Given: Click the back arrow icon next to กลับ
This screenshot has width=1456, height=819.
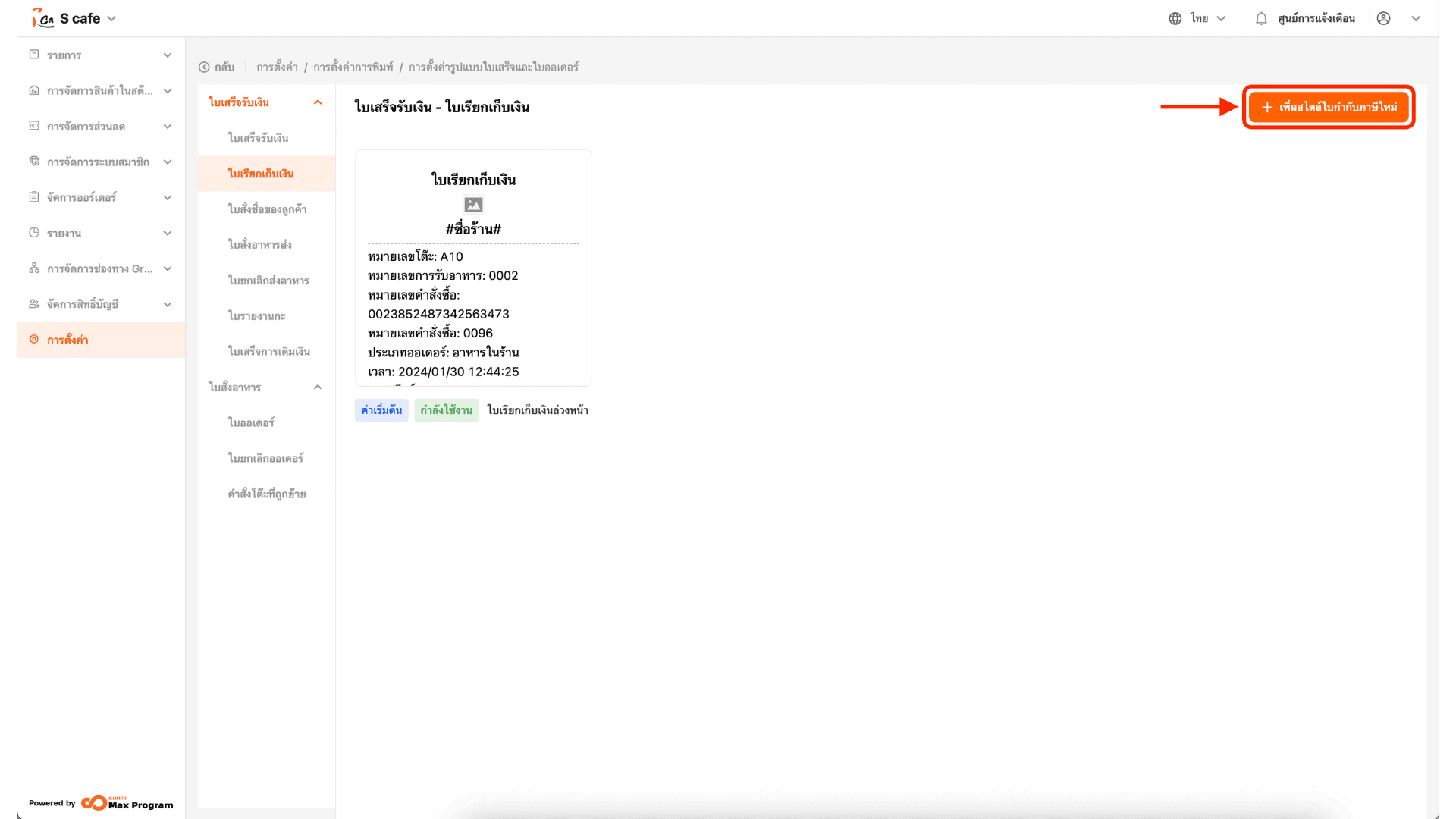Looking at the screenshot, I should coord(204,67).
